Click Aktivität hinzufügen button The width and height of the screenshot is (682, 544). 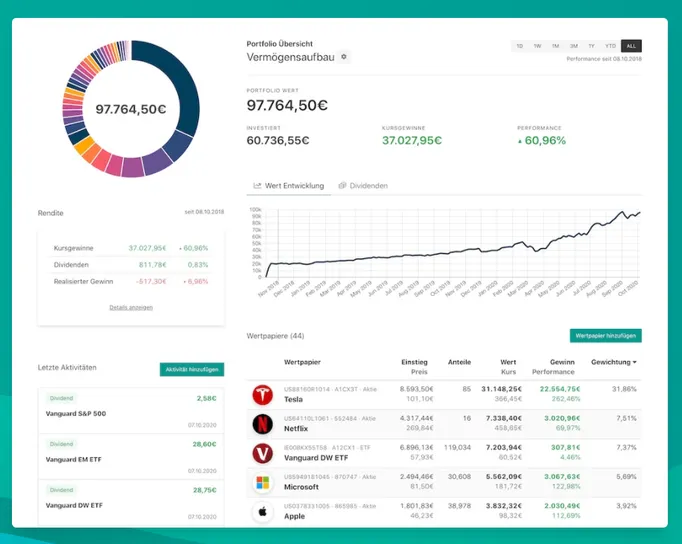click(192, 370)
